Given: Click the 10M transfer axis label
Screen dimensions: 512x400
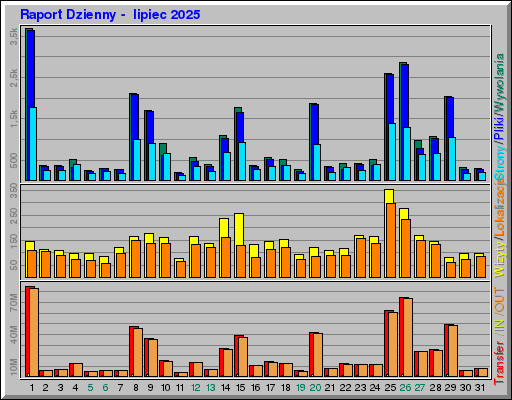Looking at the screenshot, I should [x=14, y=367].
